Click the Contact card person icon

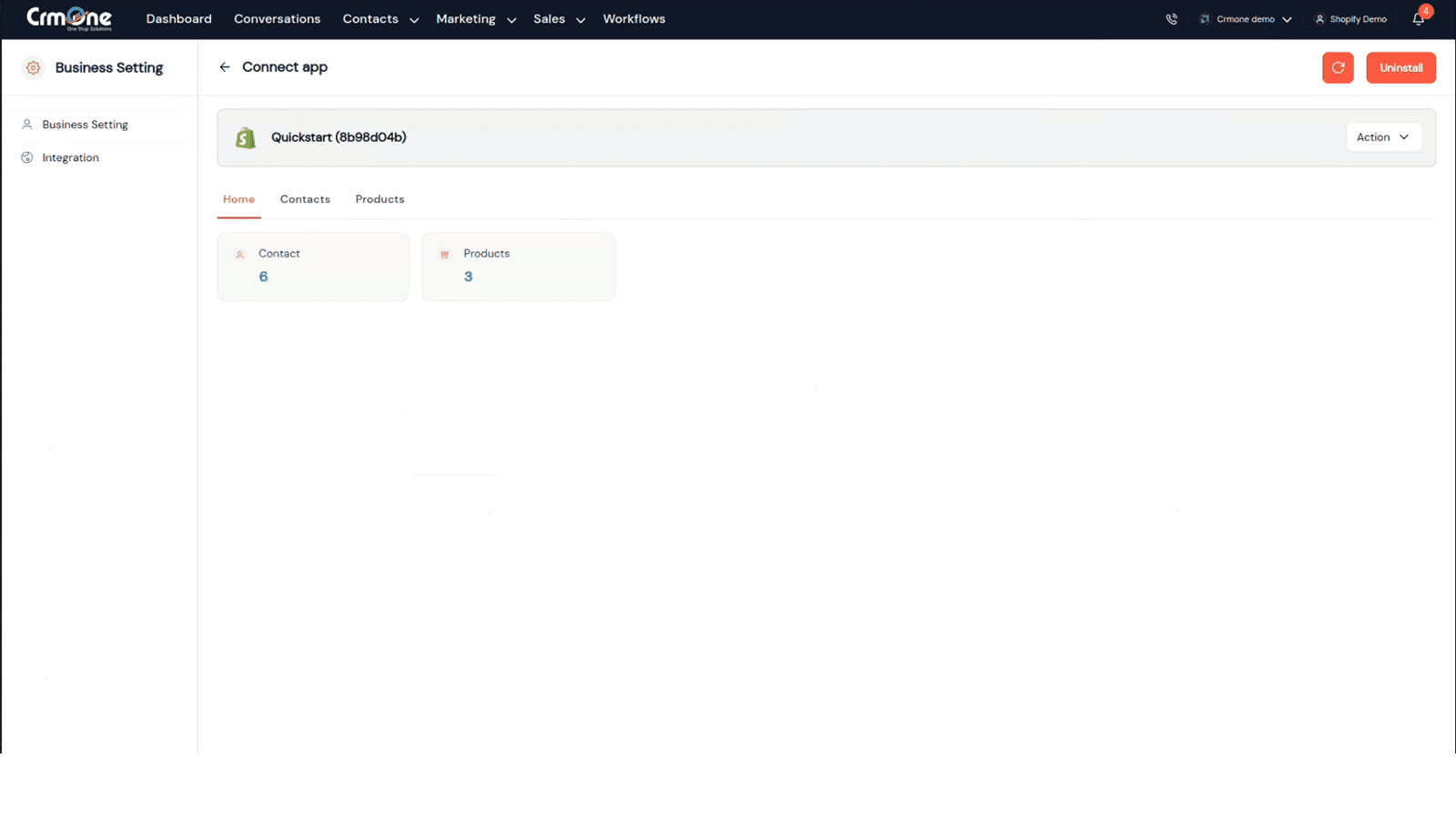click(240, 255)
